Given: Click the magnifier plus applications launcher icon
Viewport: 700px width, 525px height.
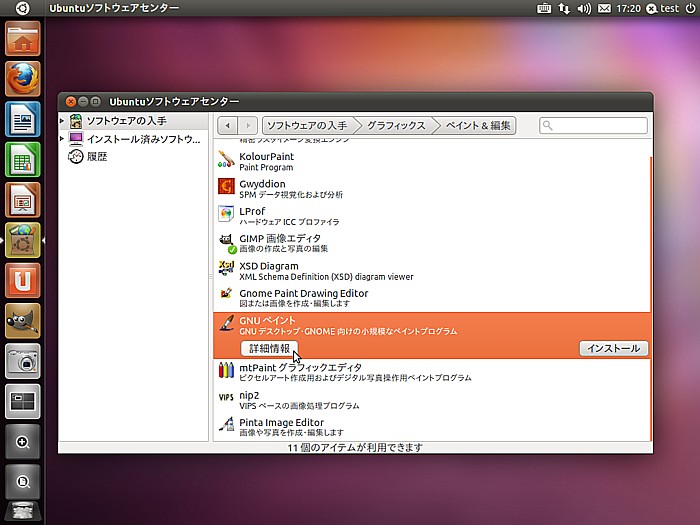Looking at the screenshot, I should tap(23, 442).
